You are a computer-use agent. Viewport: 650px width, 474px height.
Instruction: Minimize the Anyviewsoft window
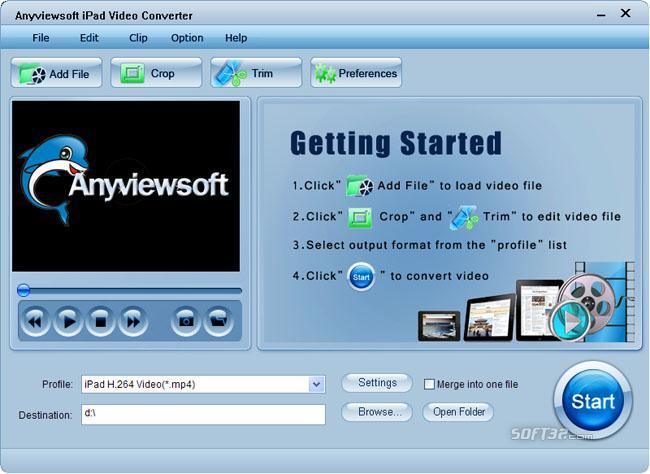601,15
